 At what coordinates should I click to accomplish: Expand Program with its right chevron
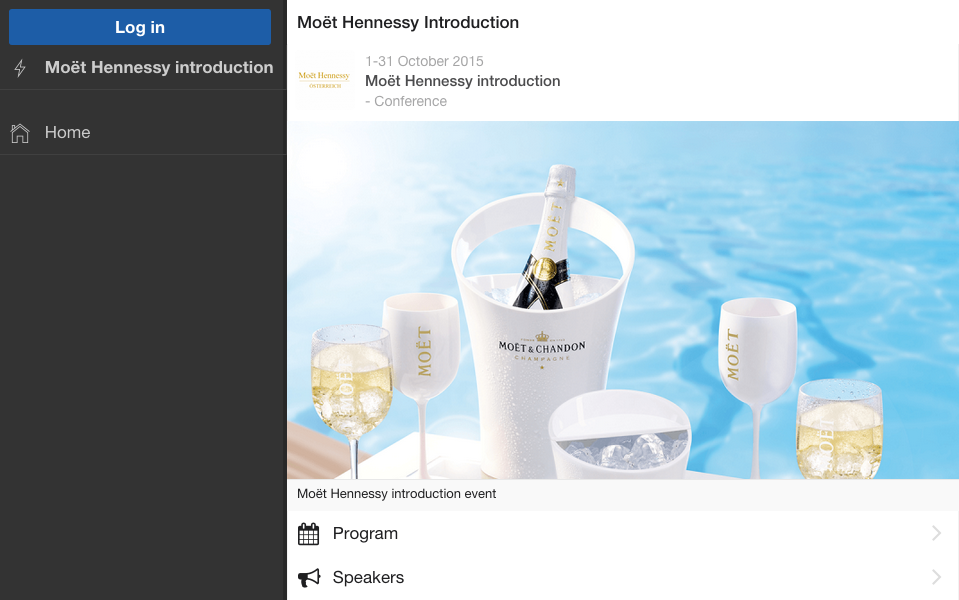[936, 533]
